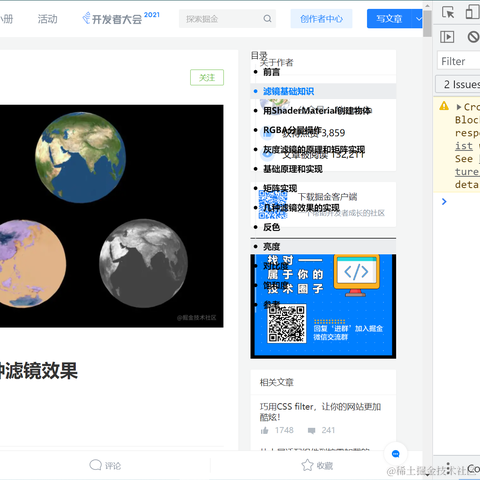Jump to 基础原理和实现 section
Screen dimensions: 480x480
point(293,169)
